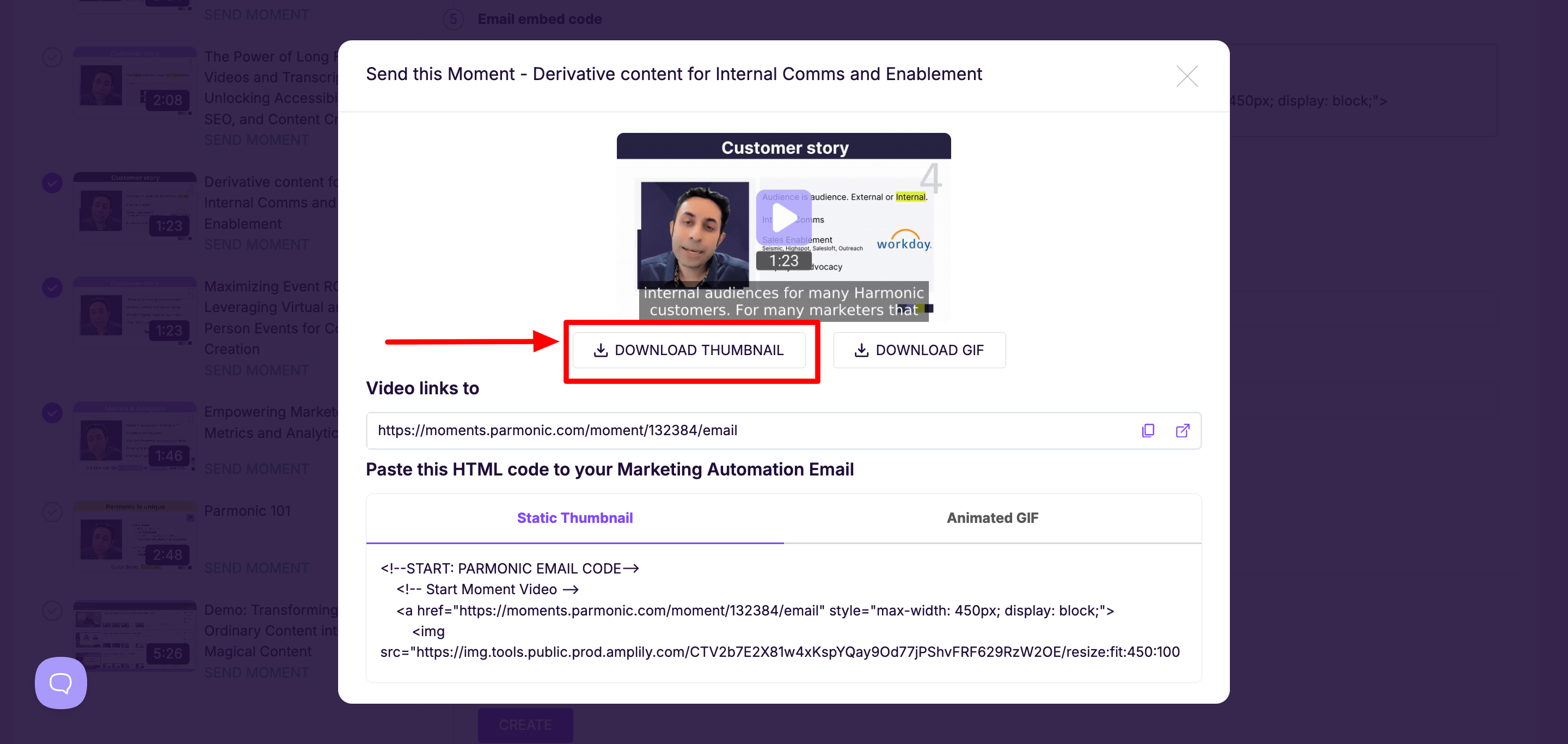Click Send Moment under Power of Long Form Videos
This screenshot has width=1568, height=744.
(256, 140)
